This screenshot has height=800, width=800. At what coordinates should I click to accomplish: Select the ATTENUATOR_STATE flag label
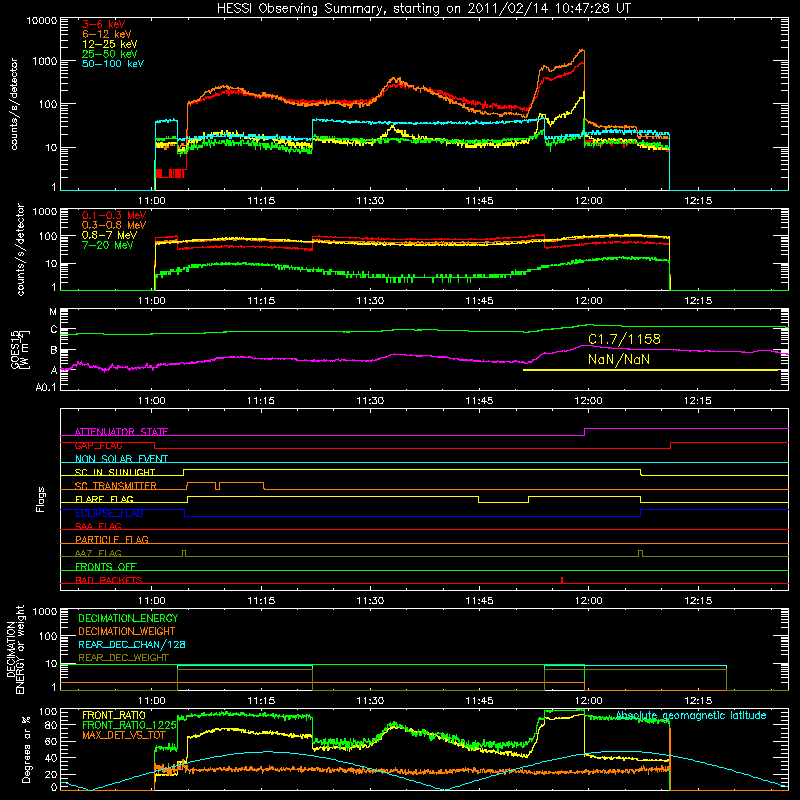click(121, 432)
